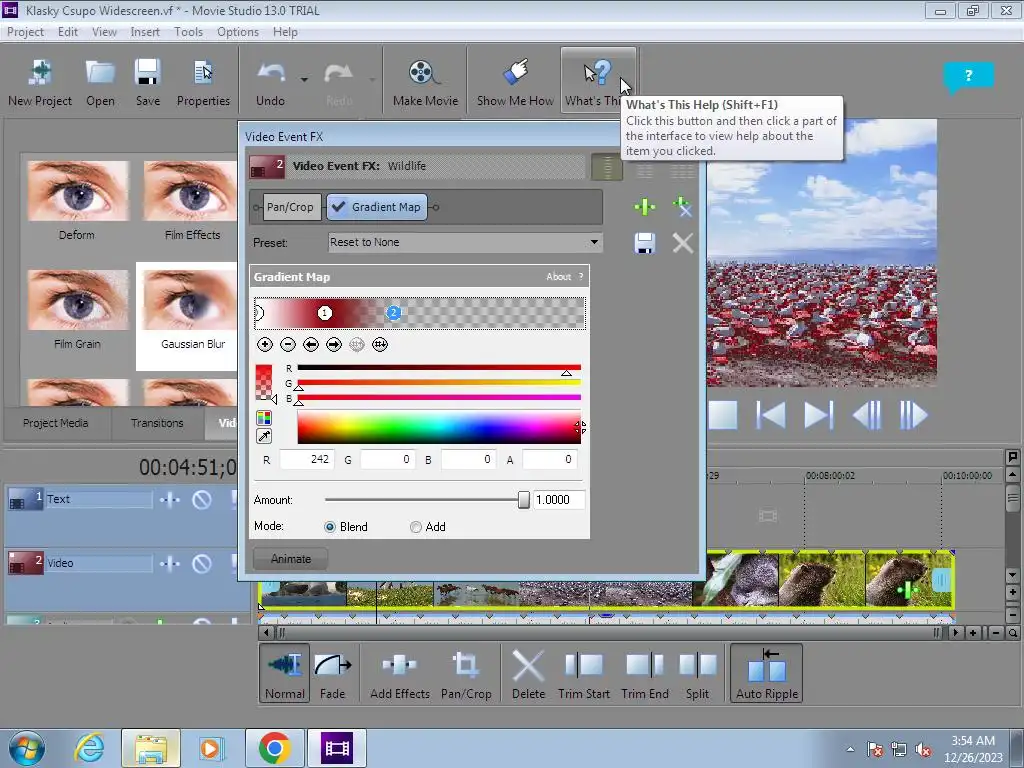Save preset with the floppy disk icon
This screenshot has width=1024, height=768.
[645, 244]
